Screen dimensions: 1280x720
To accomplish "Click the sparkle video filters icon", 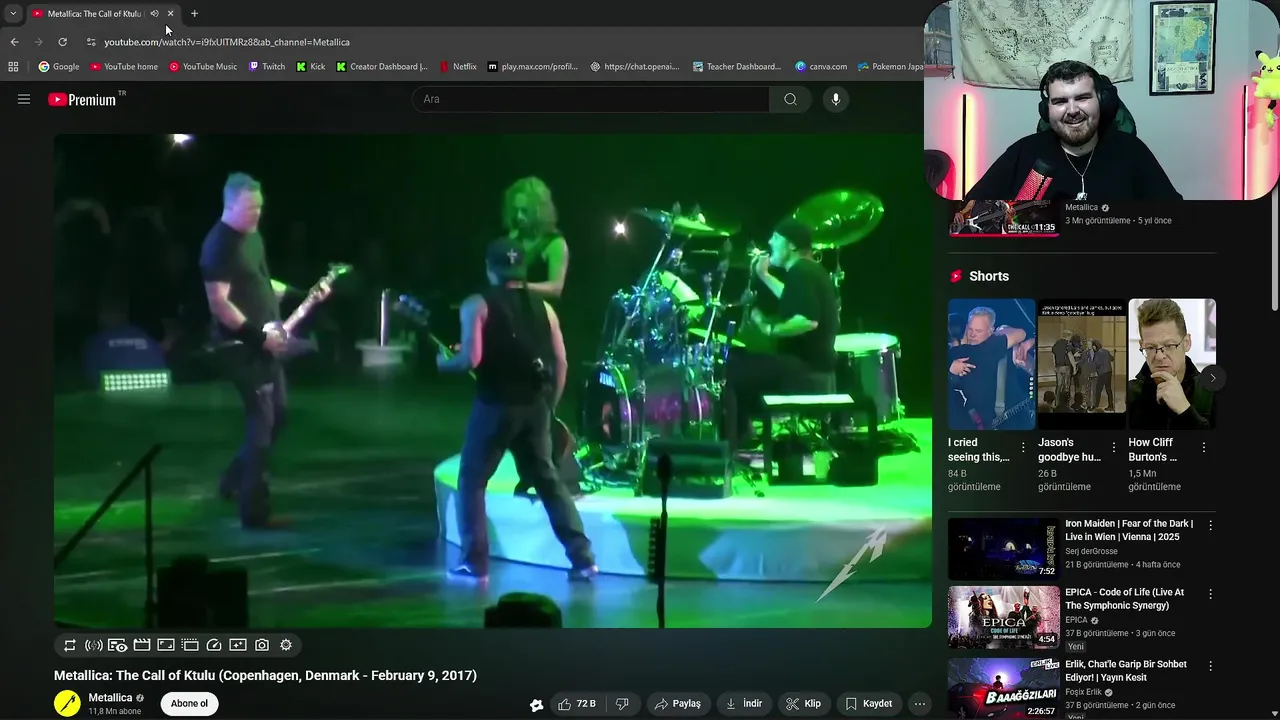I will [x=238, y=645].
